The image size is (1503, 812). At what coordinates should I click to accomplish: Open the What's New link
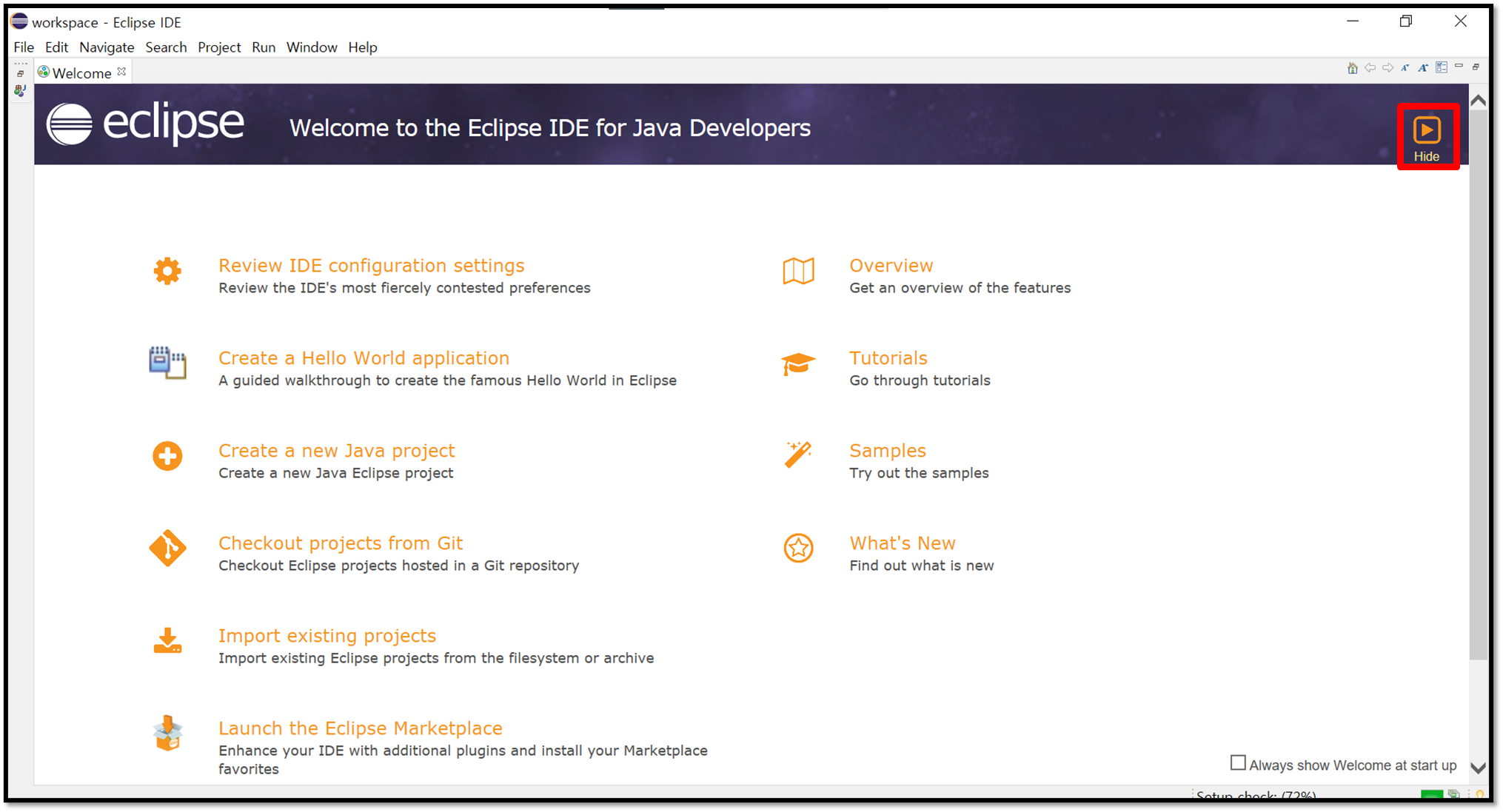tap(903, 543)
